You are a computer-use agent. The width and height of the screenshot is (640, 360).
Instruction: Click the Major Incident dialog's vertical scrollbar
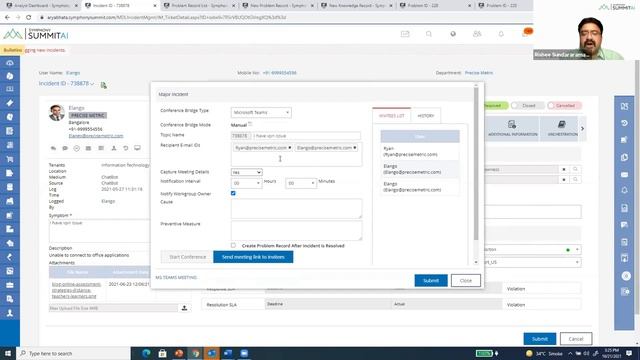tap(476, 163)
